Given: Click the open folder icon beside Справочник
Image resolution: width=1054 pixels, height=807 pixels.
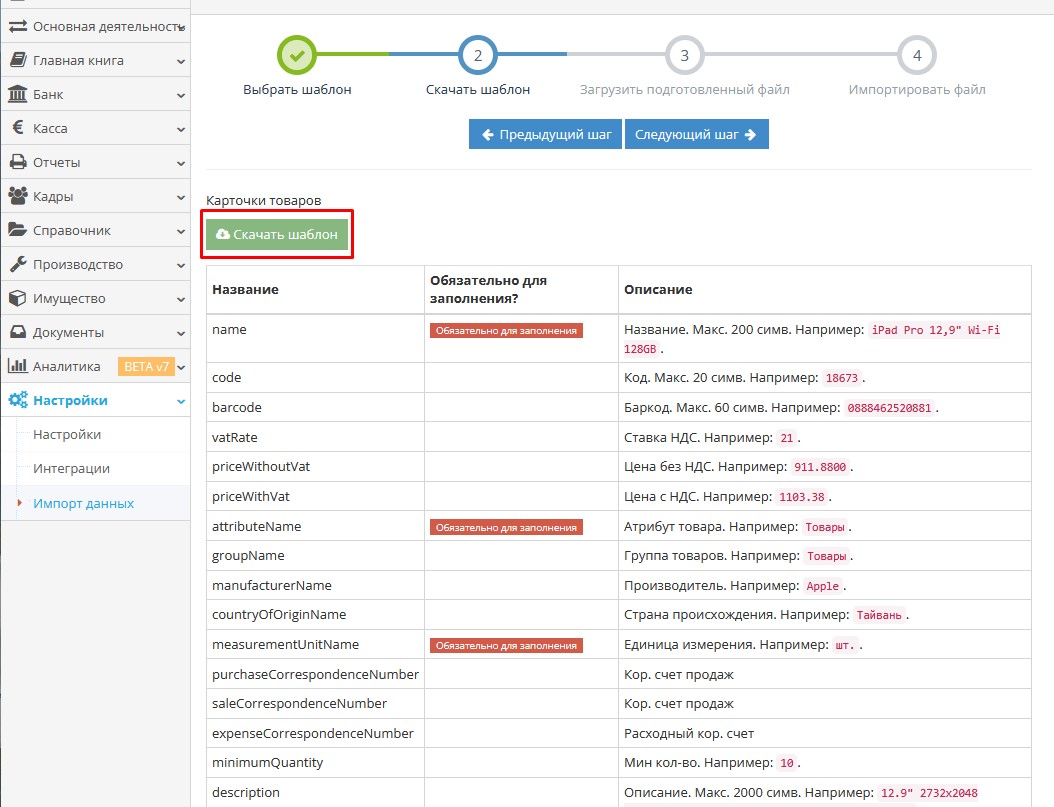Looking at the screenshot, I should click(x=18, y=231).
